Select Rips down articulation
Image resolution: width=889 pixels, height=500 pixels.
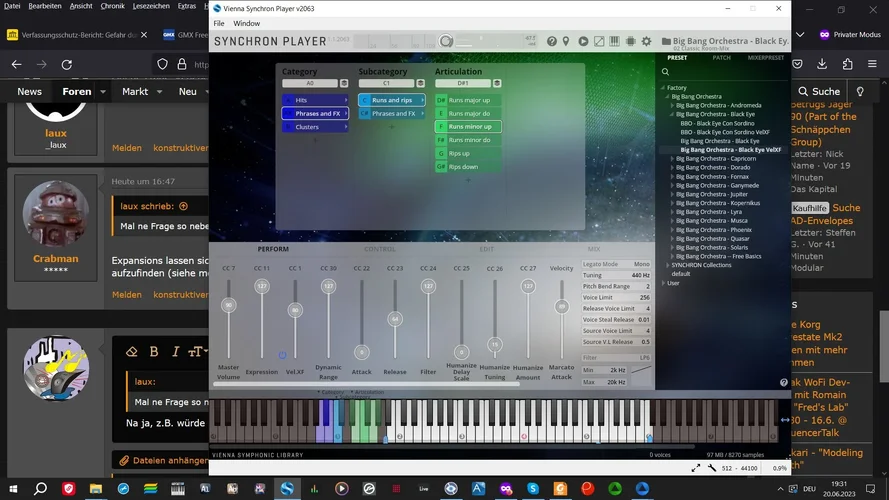coord(463,167)
